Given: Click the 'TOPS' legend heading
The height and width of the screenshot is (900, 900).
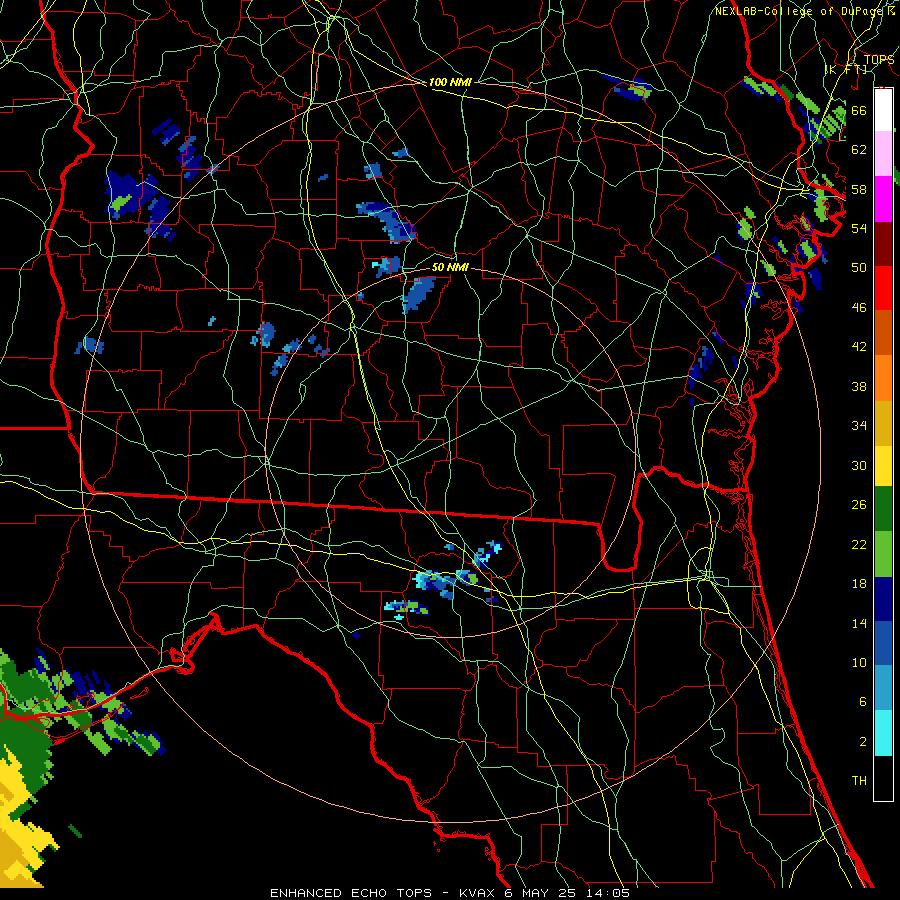Looking at the screenshot, I should 879,60.
